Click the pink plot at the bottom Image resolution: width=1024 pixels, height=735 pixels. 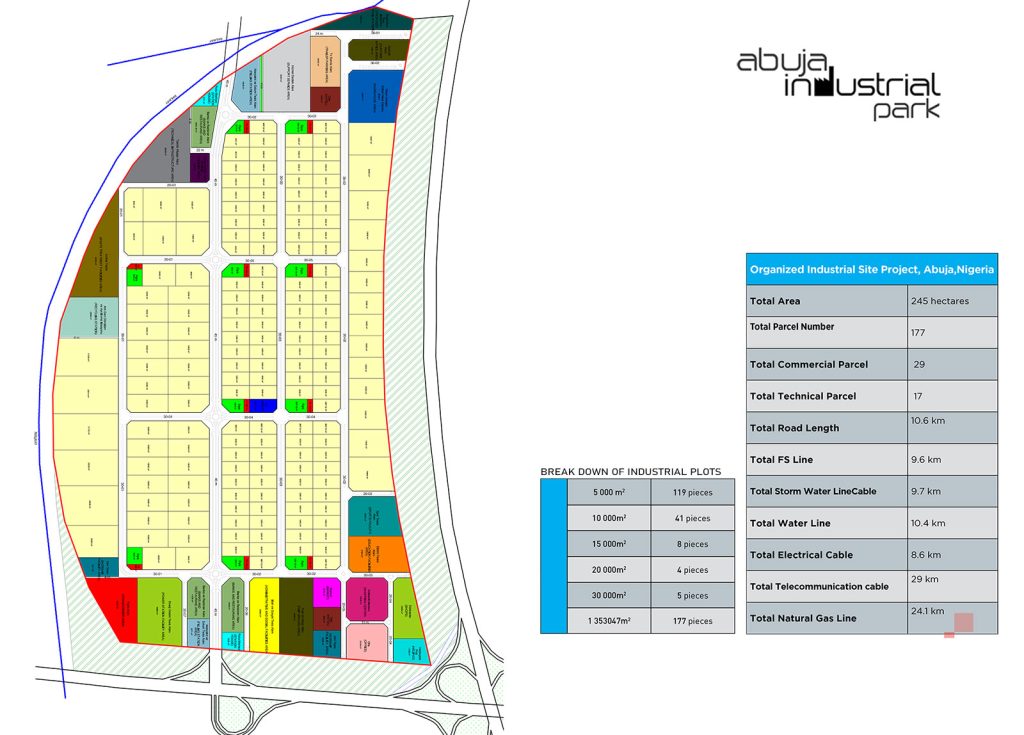tap(366, 643)
